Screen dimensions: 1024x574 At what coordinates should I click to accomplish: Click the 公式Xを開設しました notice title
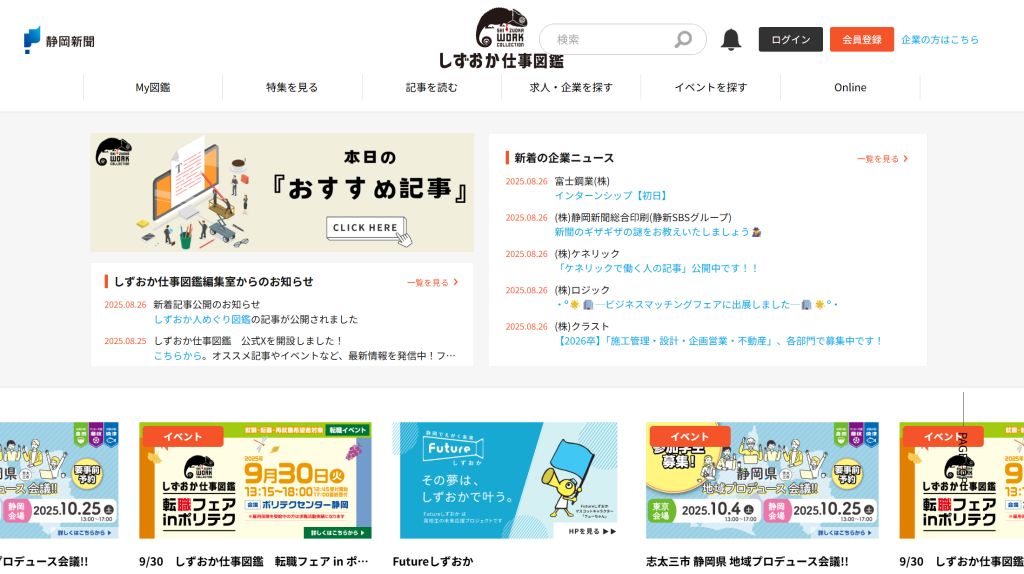coord(248,341)
